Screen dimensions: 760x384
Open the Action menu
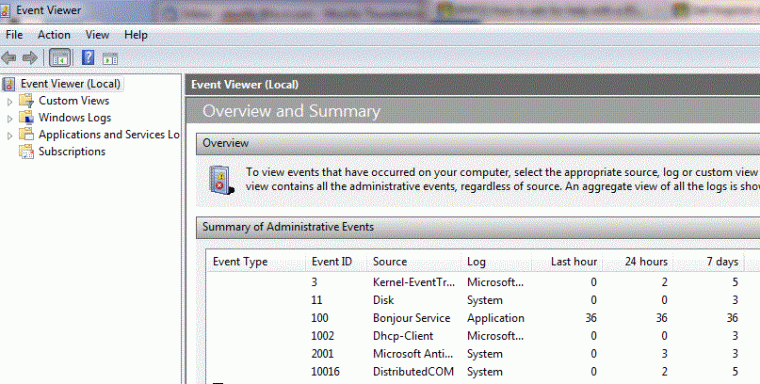click(54, 35)
